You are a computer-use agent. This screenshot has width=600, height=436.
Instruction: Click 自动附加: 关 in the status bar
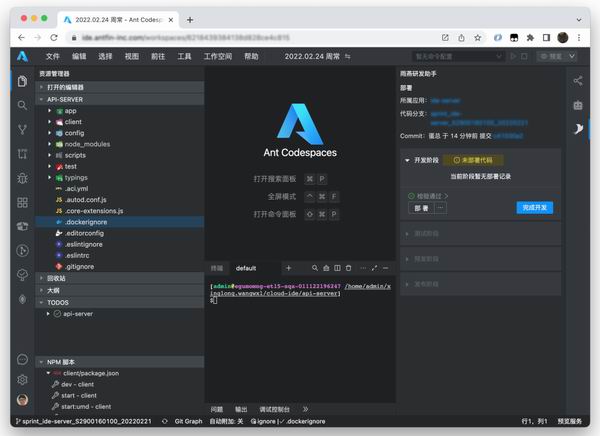coord(226,421)
